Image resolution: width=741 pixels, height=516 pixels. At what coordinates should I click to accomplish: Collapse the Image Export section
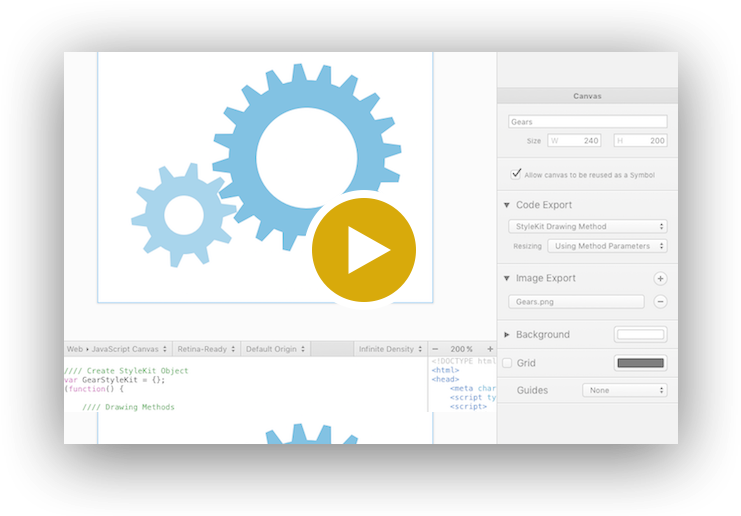click(x=507, y=278)
